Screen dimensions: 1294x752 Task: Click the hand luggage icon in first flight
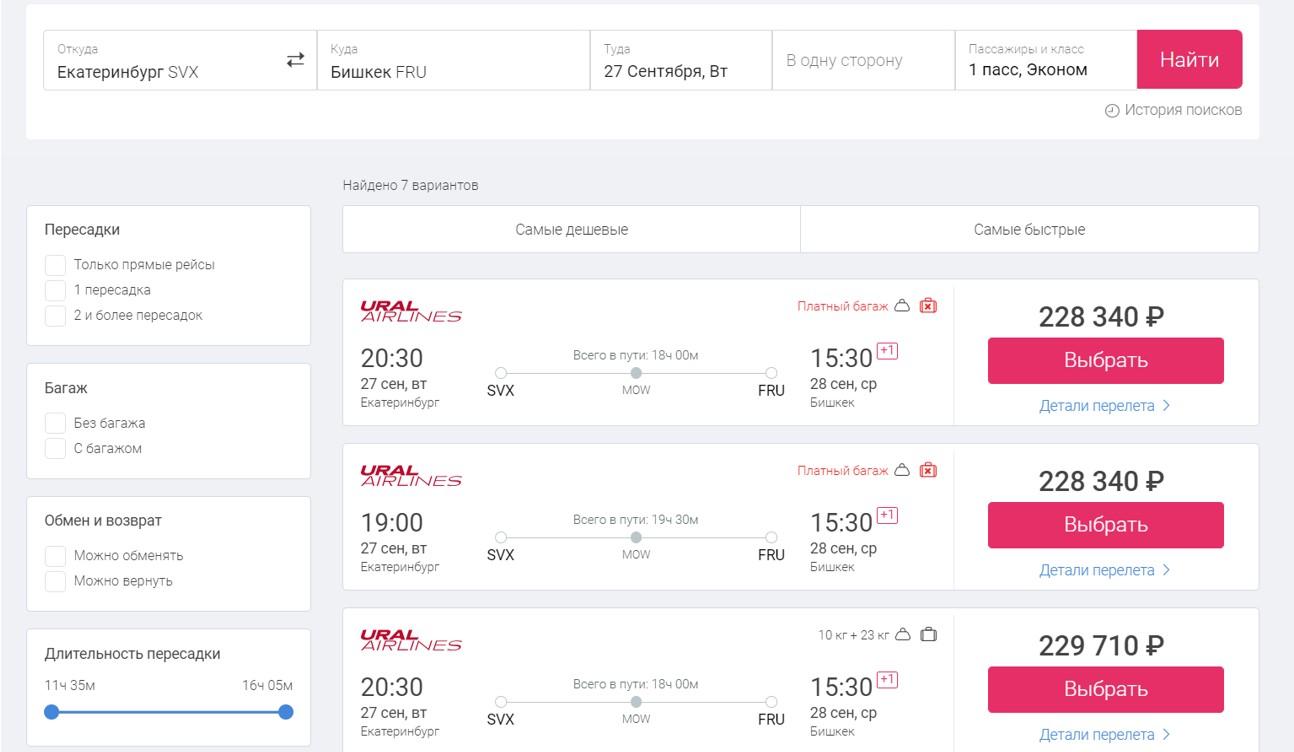pyautogui.click(x=902, y=306)
